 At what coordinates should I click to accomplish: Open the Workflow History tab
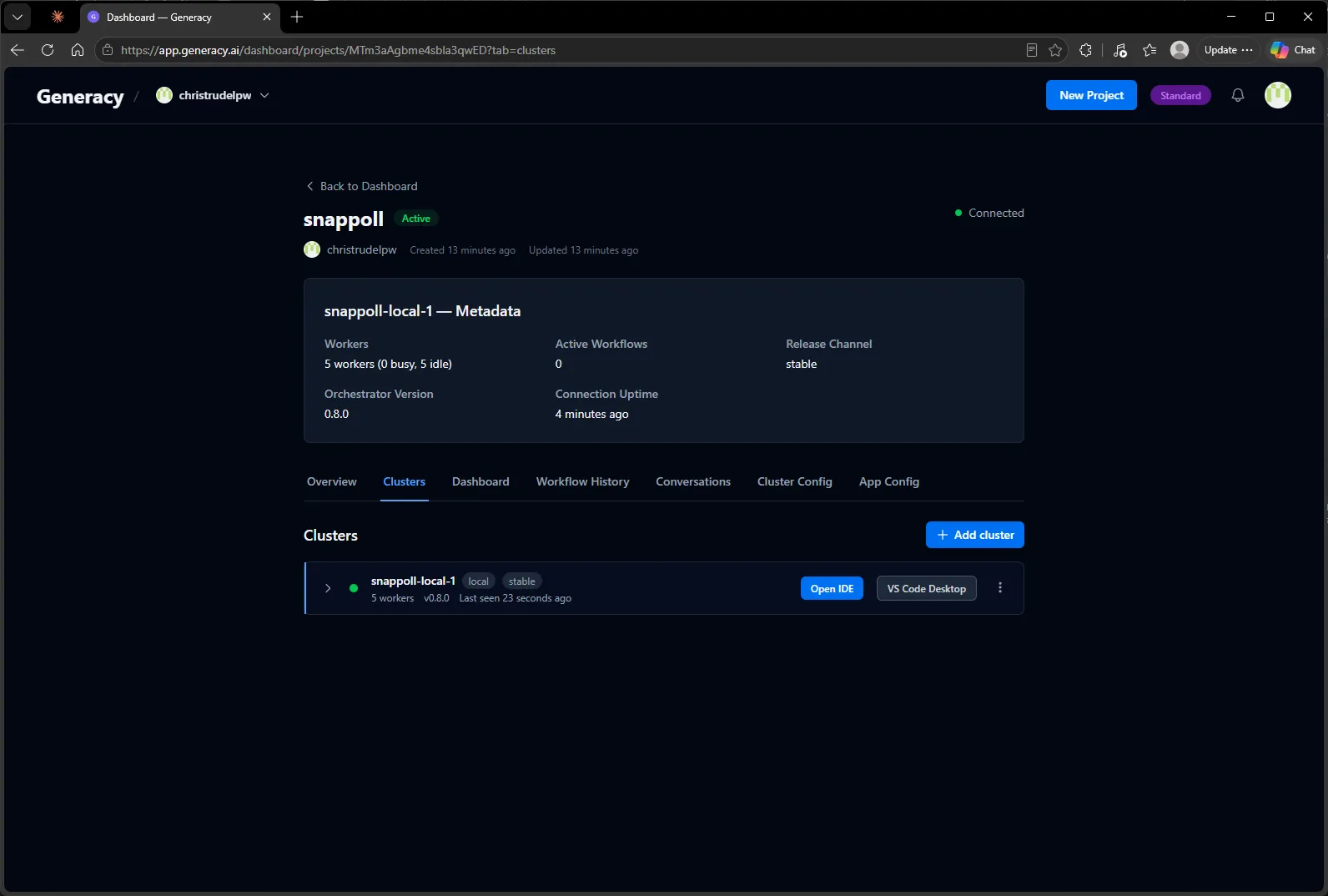click(x=582, y=481)
